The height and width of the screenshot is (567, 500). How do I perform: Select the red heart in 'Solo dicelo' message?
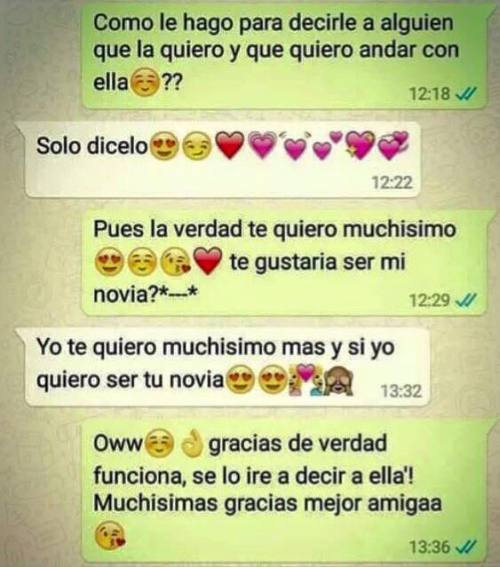pos(230,145)
